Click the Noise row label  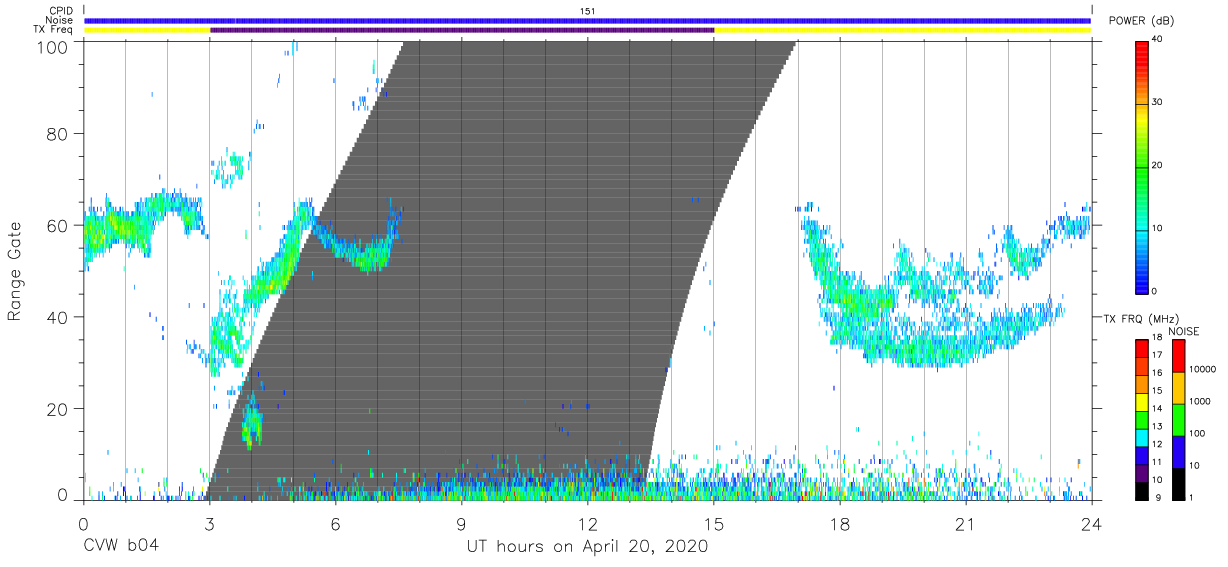pos(59,20)
